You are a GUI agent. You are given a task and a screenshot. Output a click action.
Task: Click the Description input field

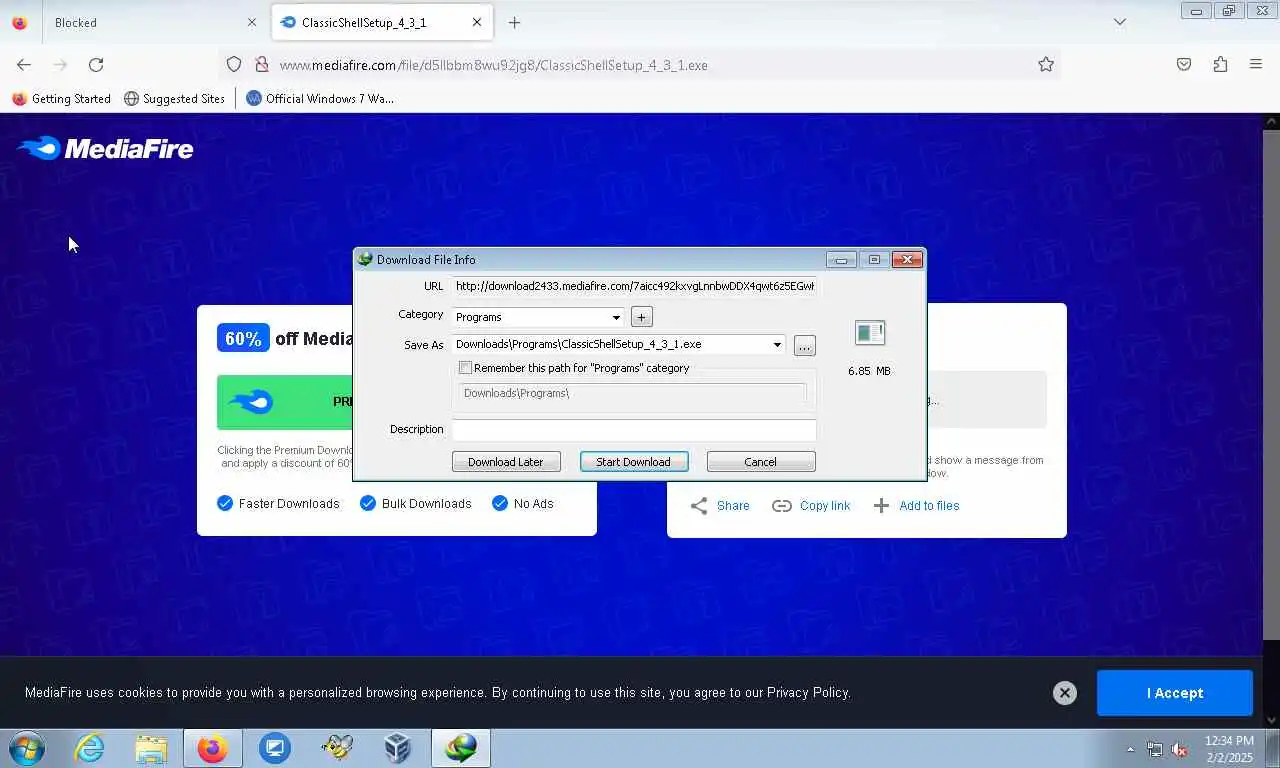click(x=634, y=430)
